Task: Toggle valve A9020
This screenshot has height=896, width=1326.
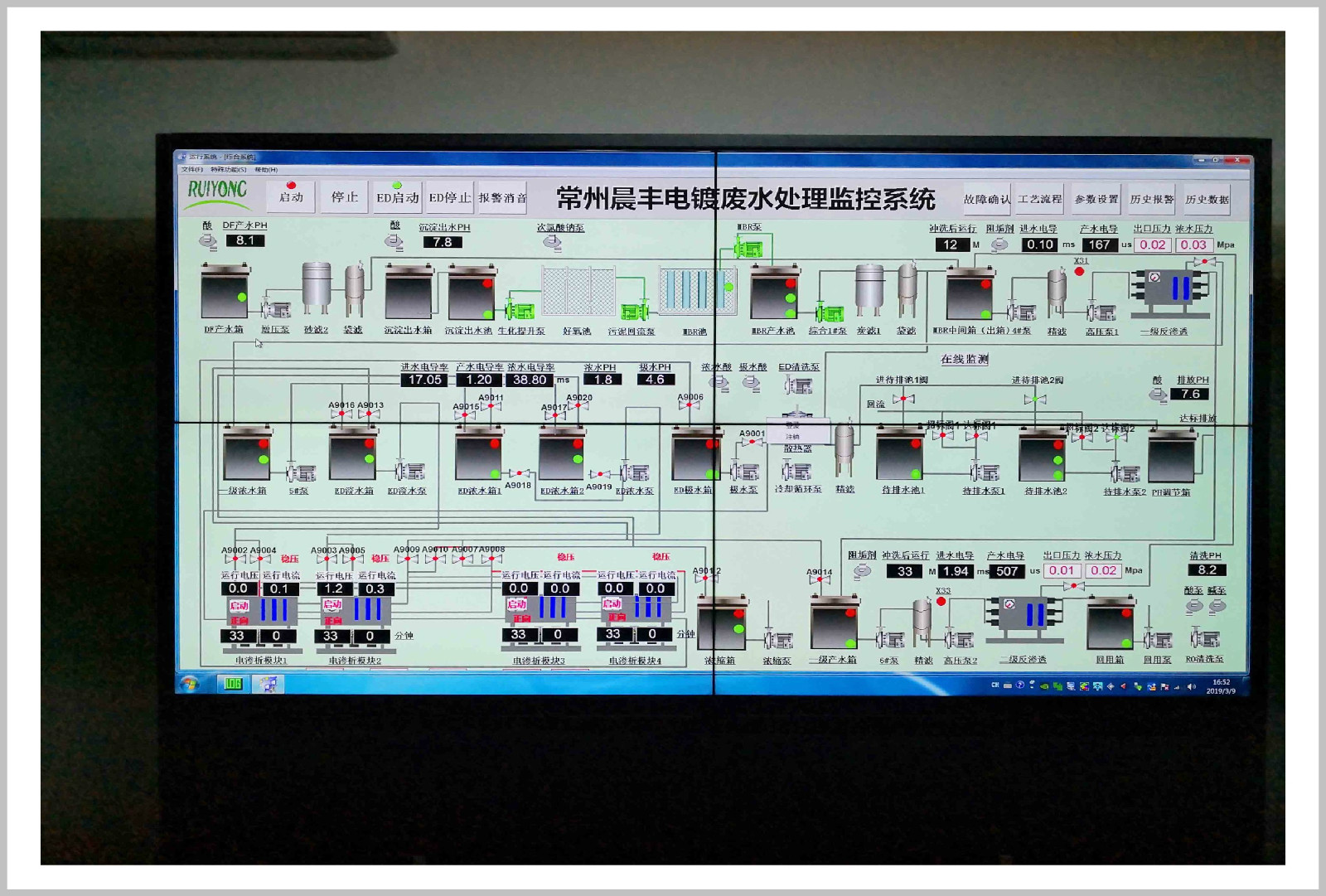Action: coord(578,406)
